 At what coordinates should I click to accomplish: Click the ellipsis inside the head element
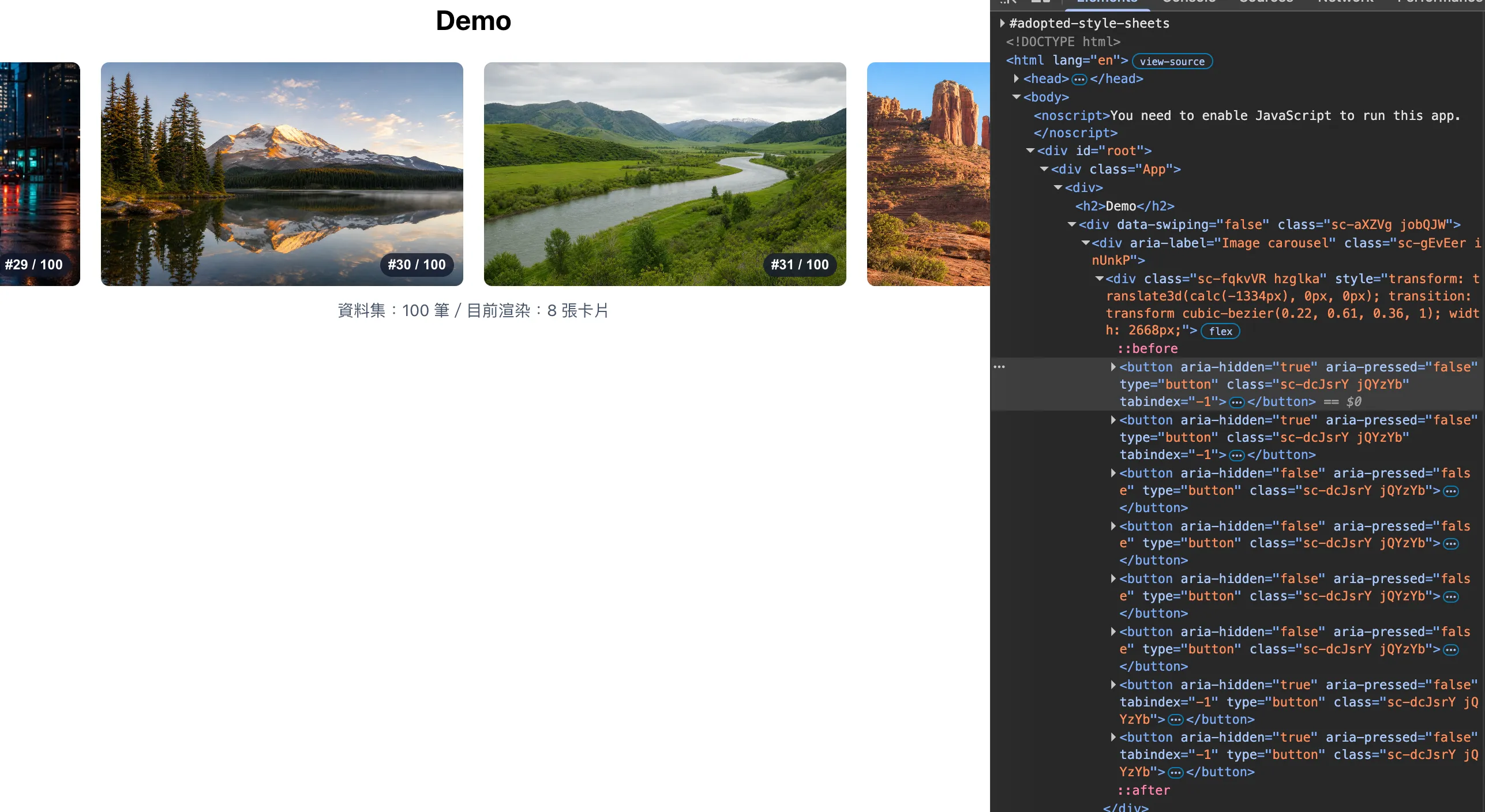(x=1079, y=79)
